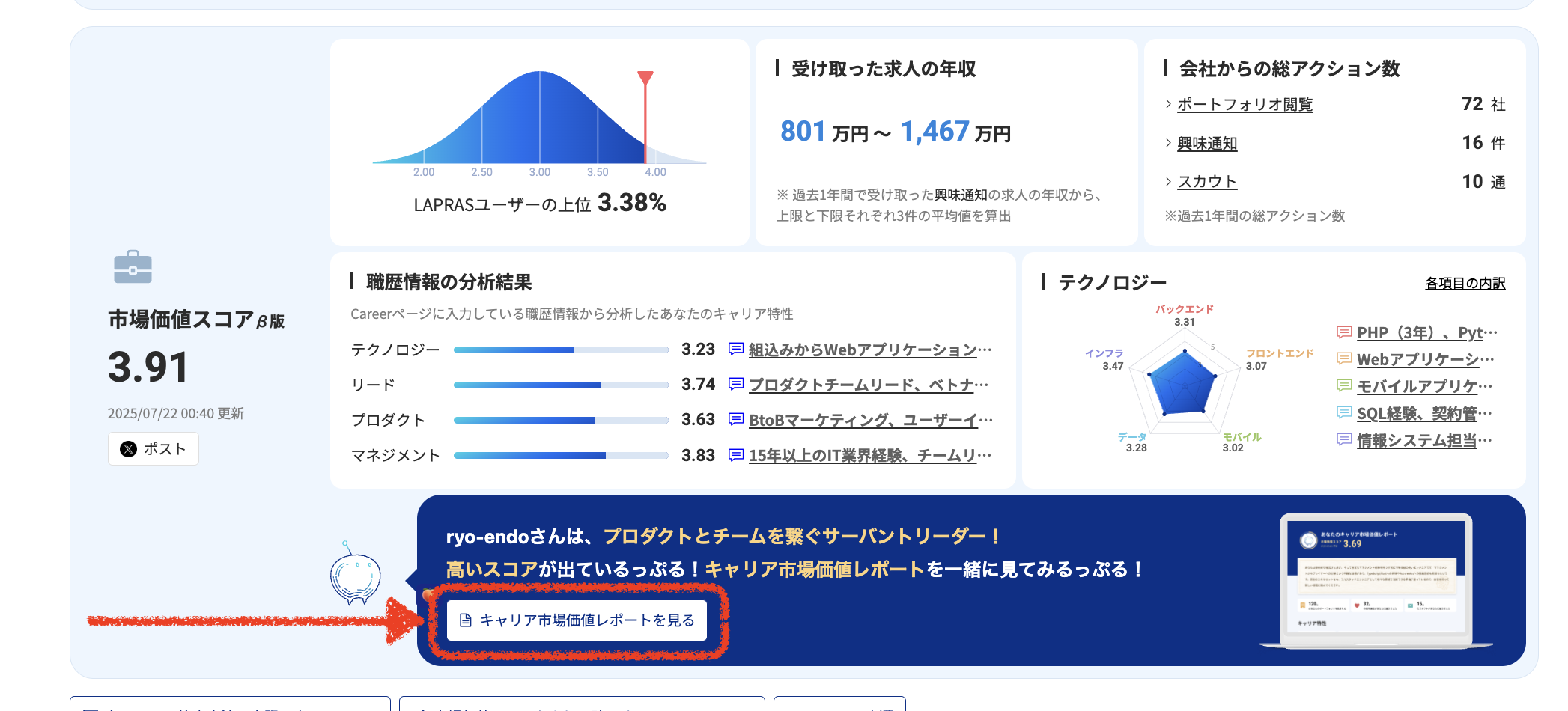This screenshot has height=711, width=1568.
Task: Open the キャリア市場価値レポートを見る button
Action: [577, 620]
